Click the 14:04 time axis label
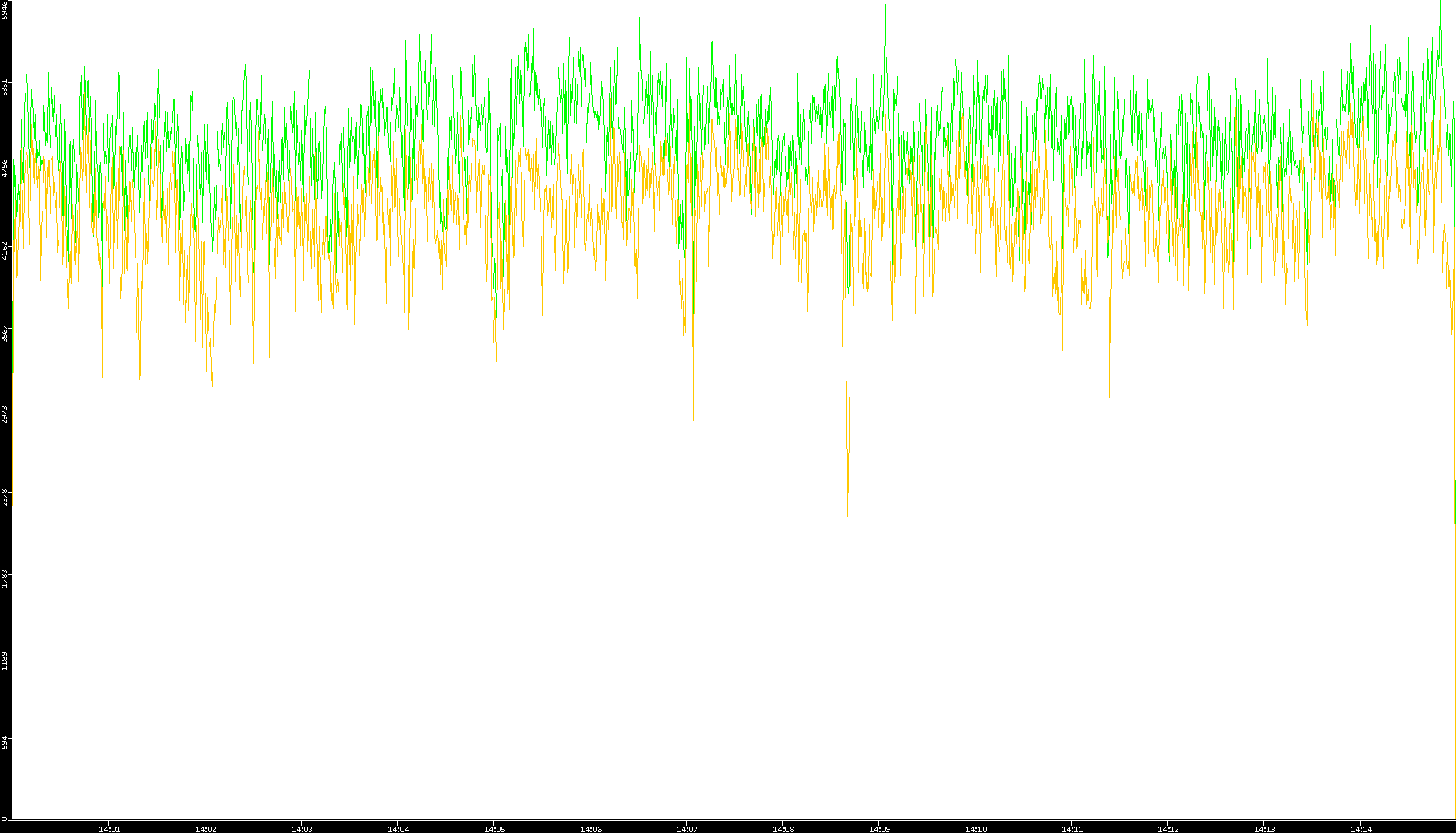 point(398,829)
